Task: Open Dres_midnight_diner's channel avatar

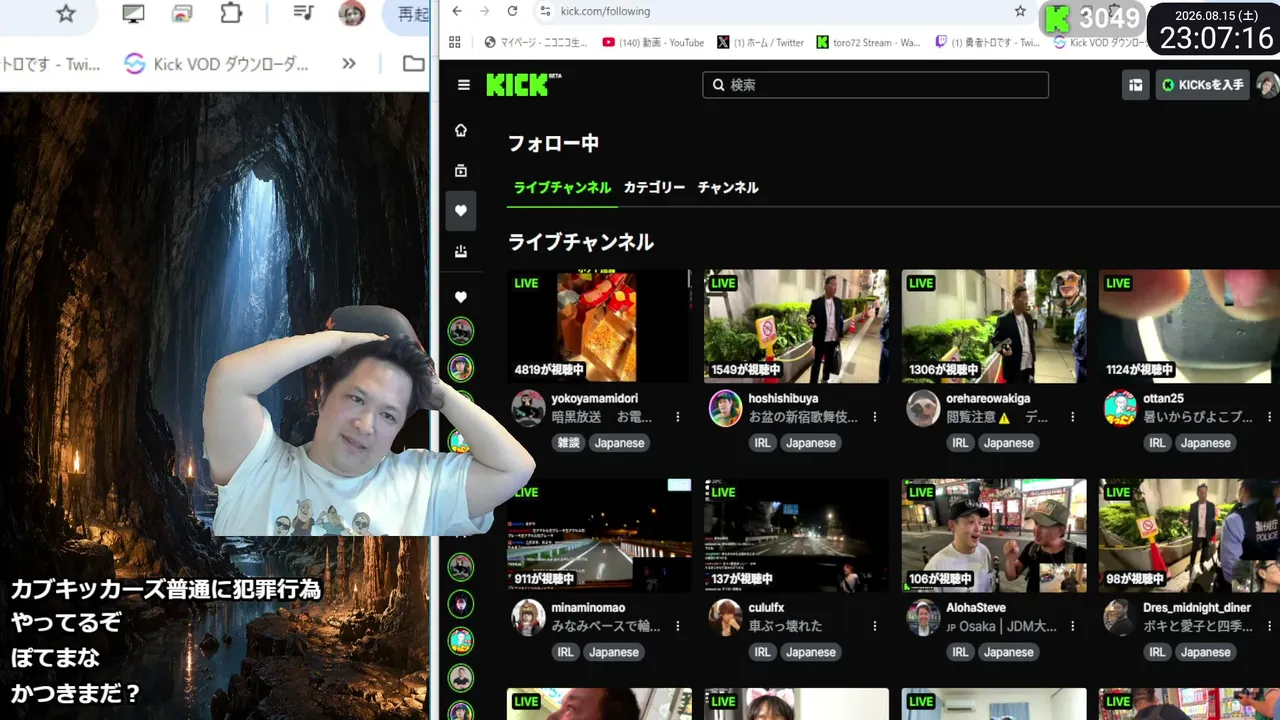Action: (x=1120, y=617)
